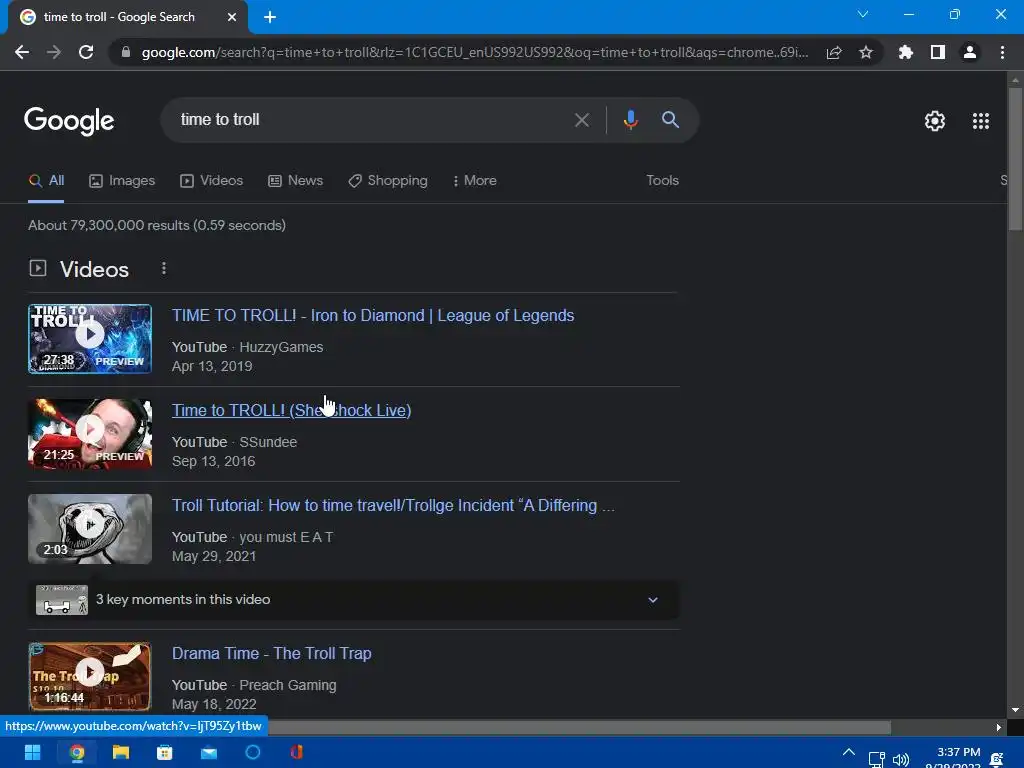The width and height of the screenshot is (1024, 768).
Task: Go back to the previous page
Action: click(22, 52)
